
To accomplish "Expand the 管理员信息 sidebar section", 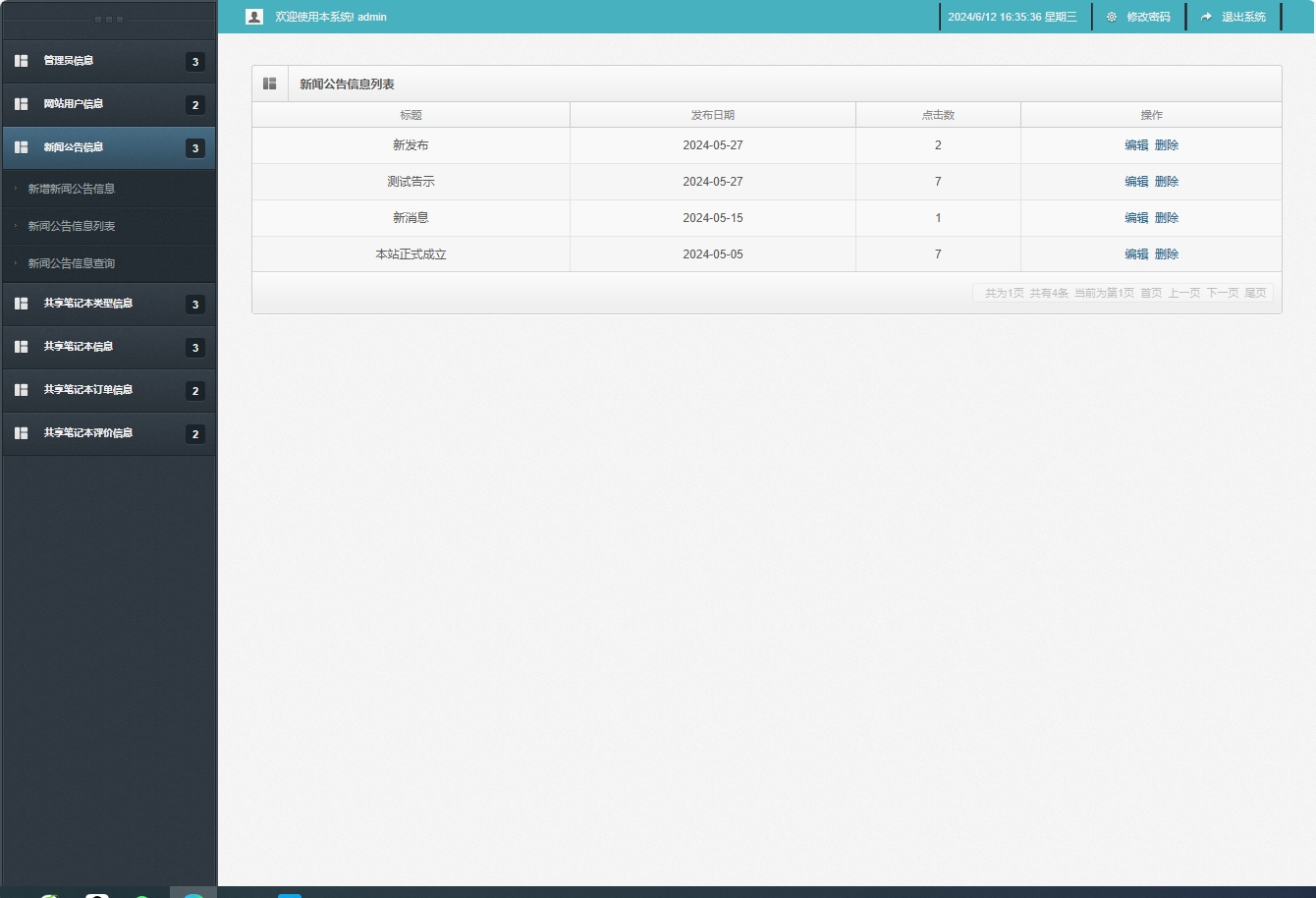I will tap(108, 61).
